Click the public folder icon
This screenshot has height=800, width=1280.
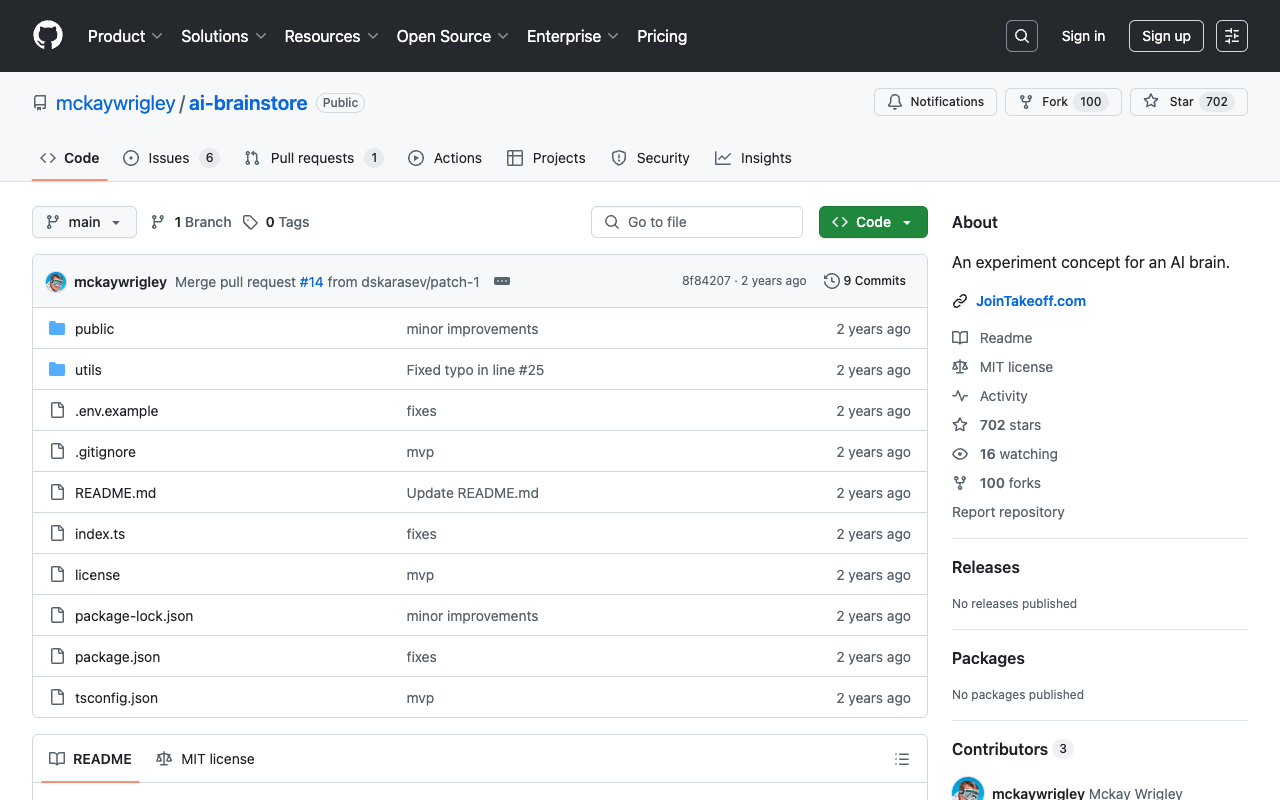57,329
